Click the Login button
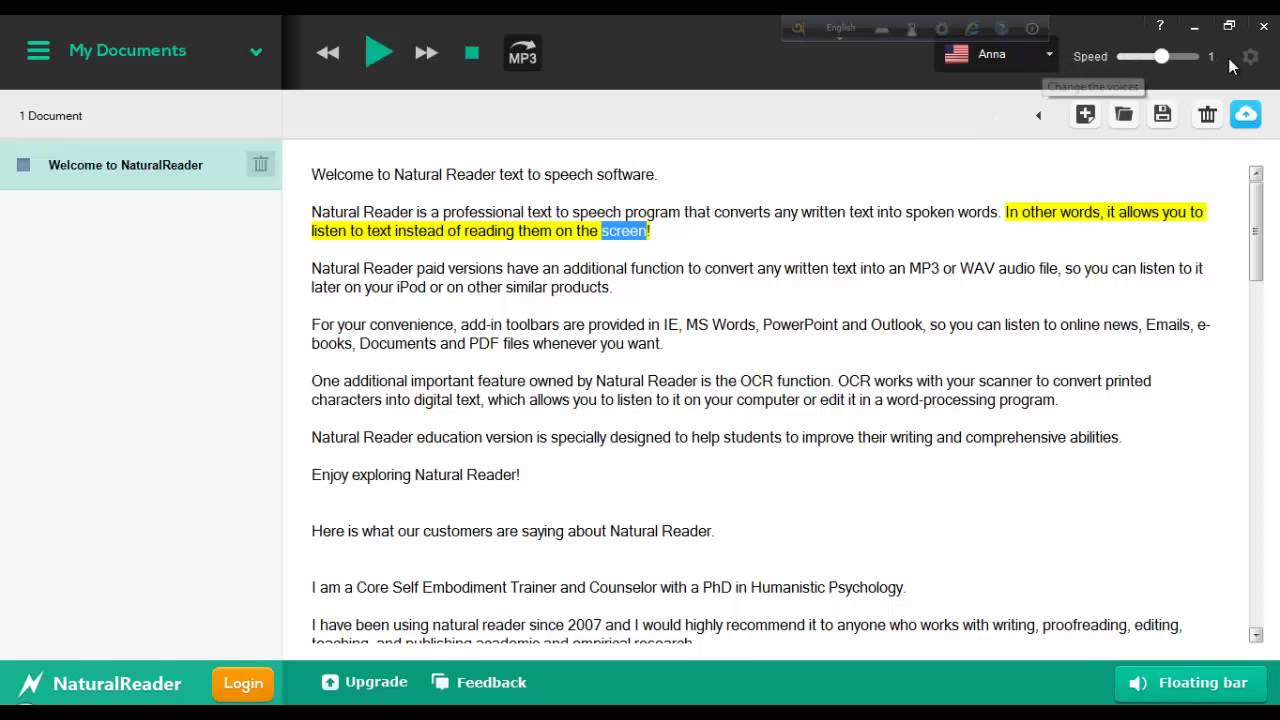 (243, 684)
